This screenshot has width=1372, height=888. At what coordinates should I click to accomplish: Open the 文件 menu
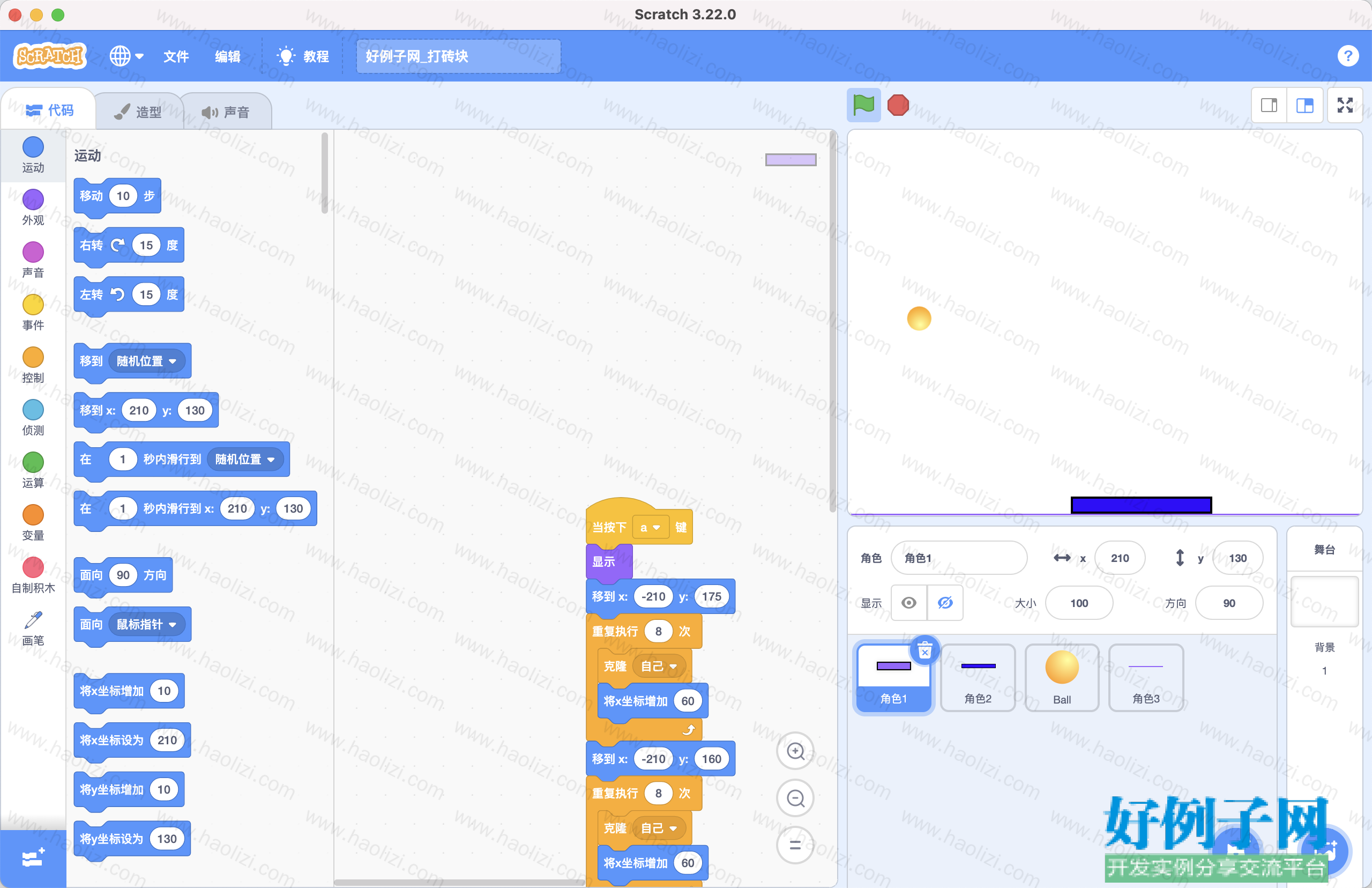click(176, 56)
